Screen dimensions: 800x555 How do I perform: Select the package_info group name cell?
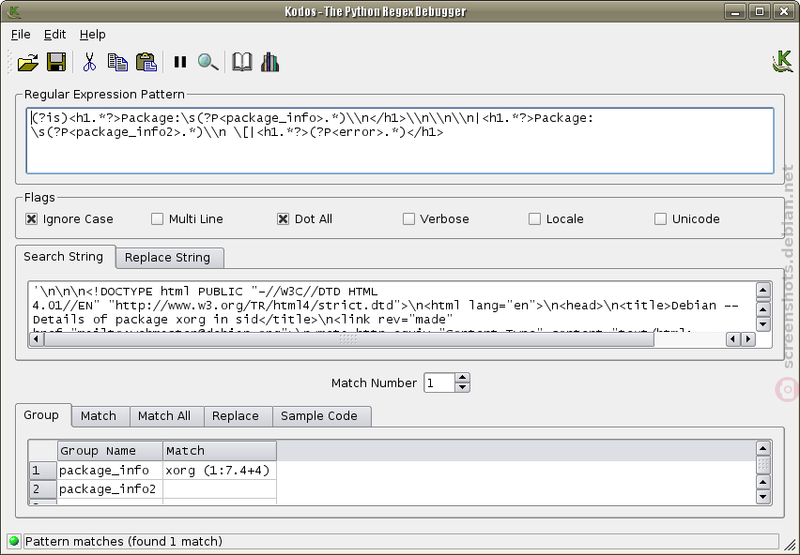110,470
